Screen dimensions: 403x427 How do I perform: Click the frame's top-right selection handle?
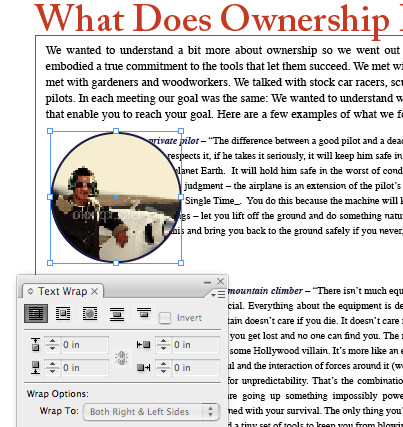tap(181, 131)
